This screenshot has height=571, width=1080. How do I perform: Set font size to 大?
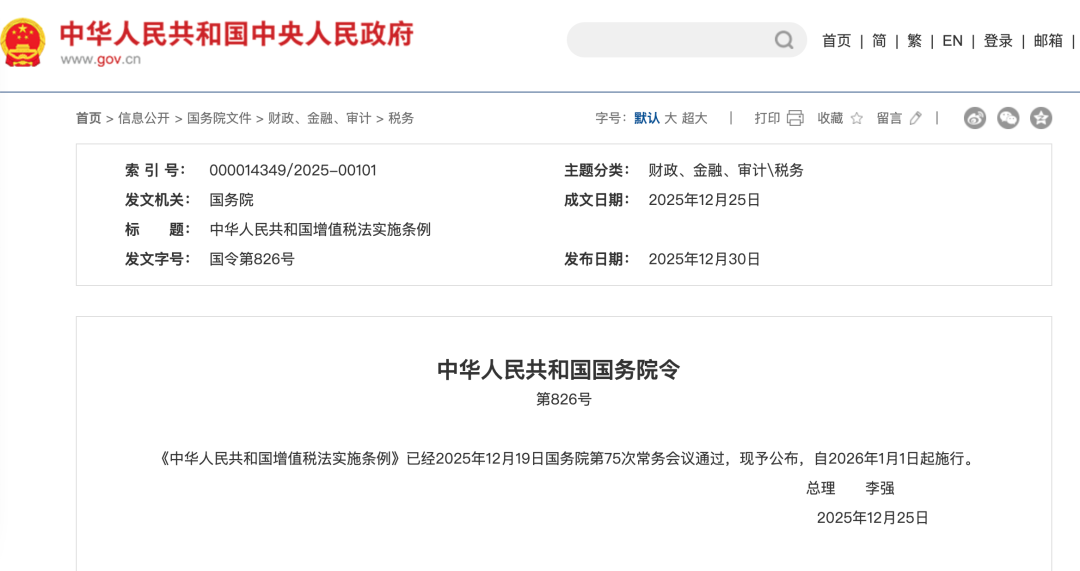click(671, 118)
